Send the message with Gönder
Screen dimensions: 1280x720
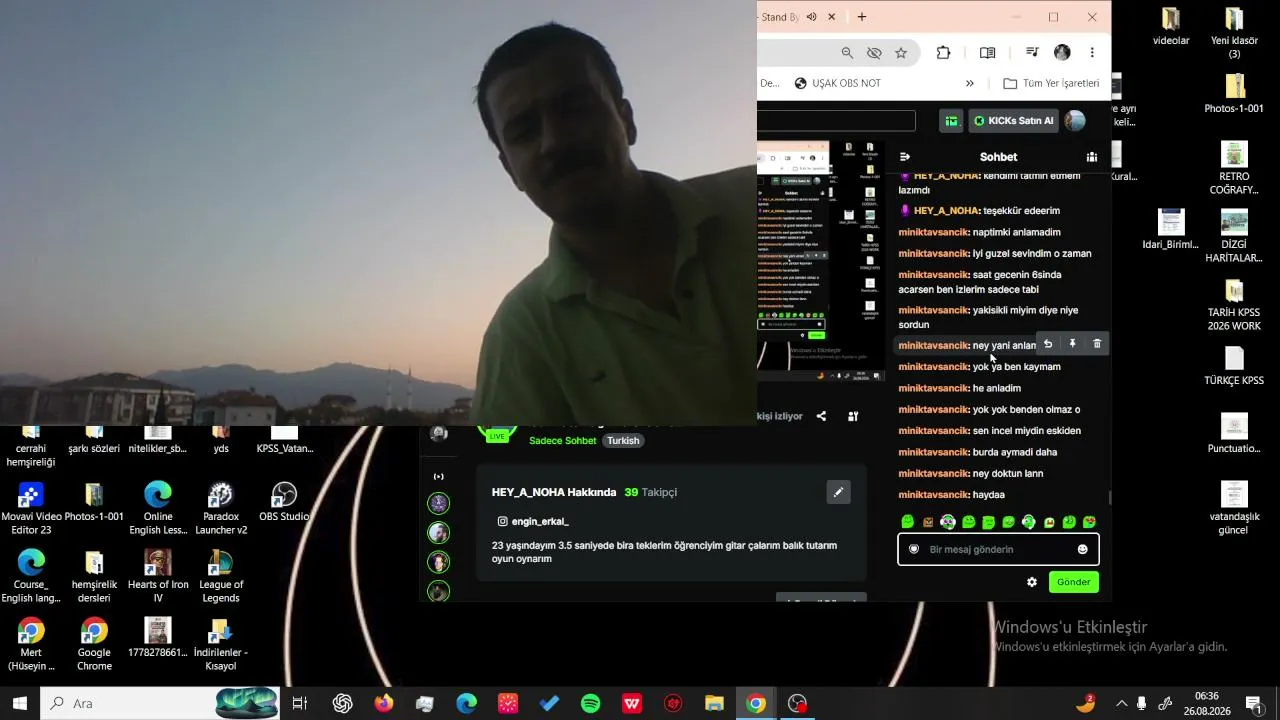[x=1073, y=582]
